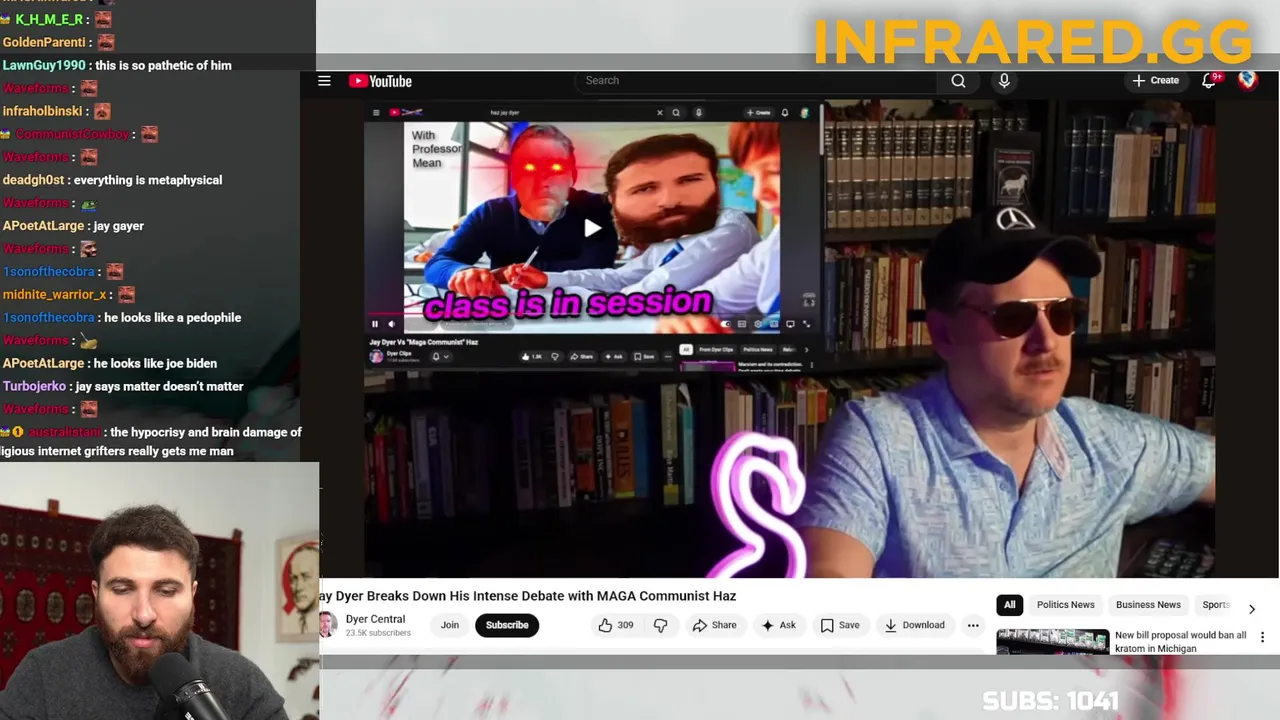Image resolution: width=1280 pixels, height=720 pixels.
Task: Click the emote in GoldenParenti's message
Action: pyautogui.click(x=106, y=42)
